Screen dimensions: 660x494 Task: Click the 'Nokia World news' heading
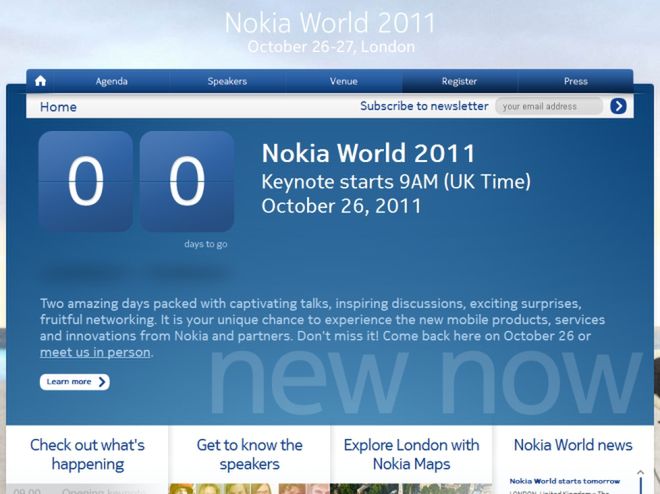(x=573, y=445)
